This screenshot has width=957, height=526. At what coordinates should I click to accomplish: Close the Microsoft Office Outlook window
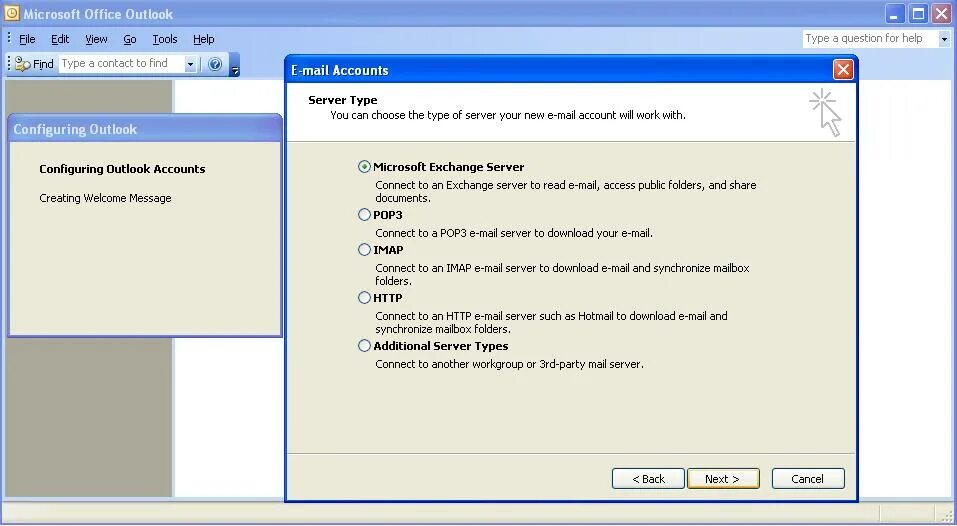941,13
